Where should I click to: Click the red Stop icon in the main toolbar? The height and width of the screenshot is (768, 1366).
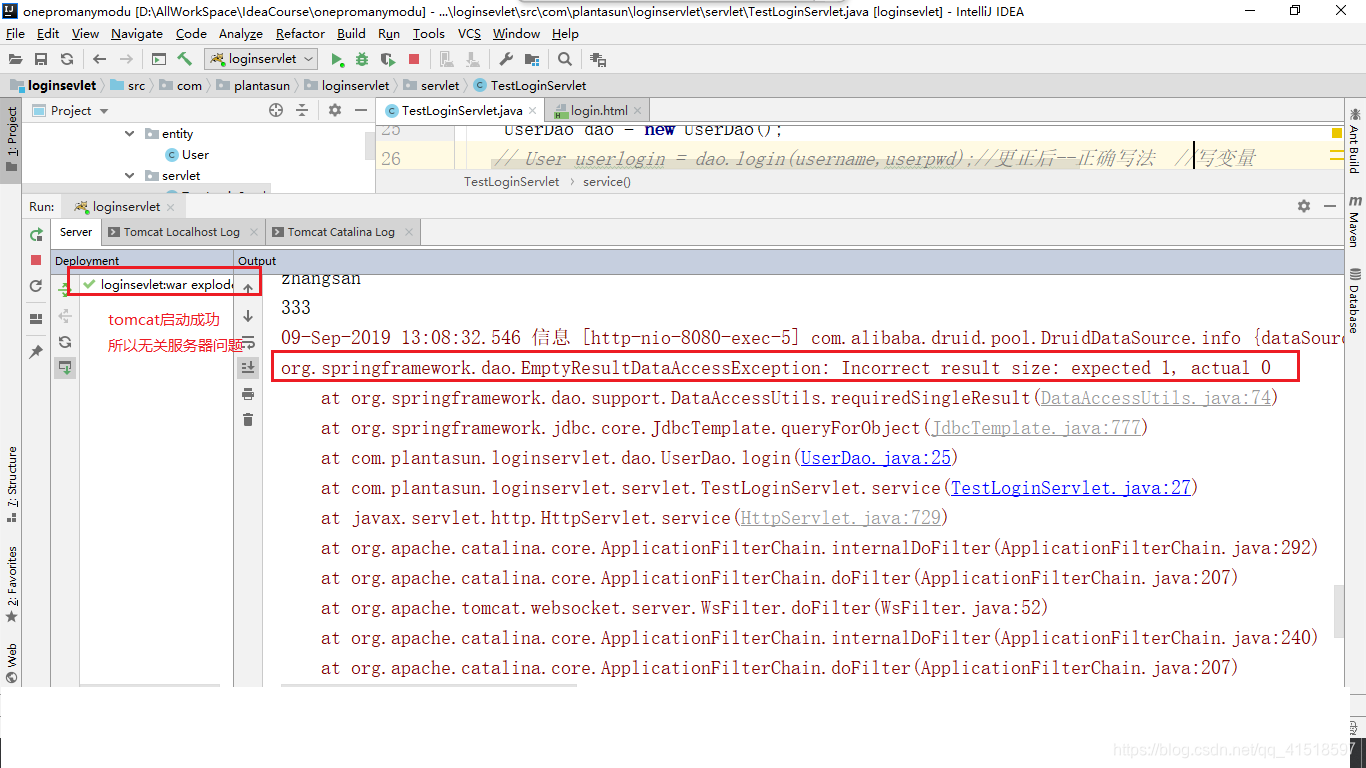(x=414, y=59)
